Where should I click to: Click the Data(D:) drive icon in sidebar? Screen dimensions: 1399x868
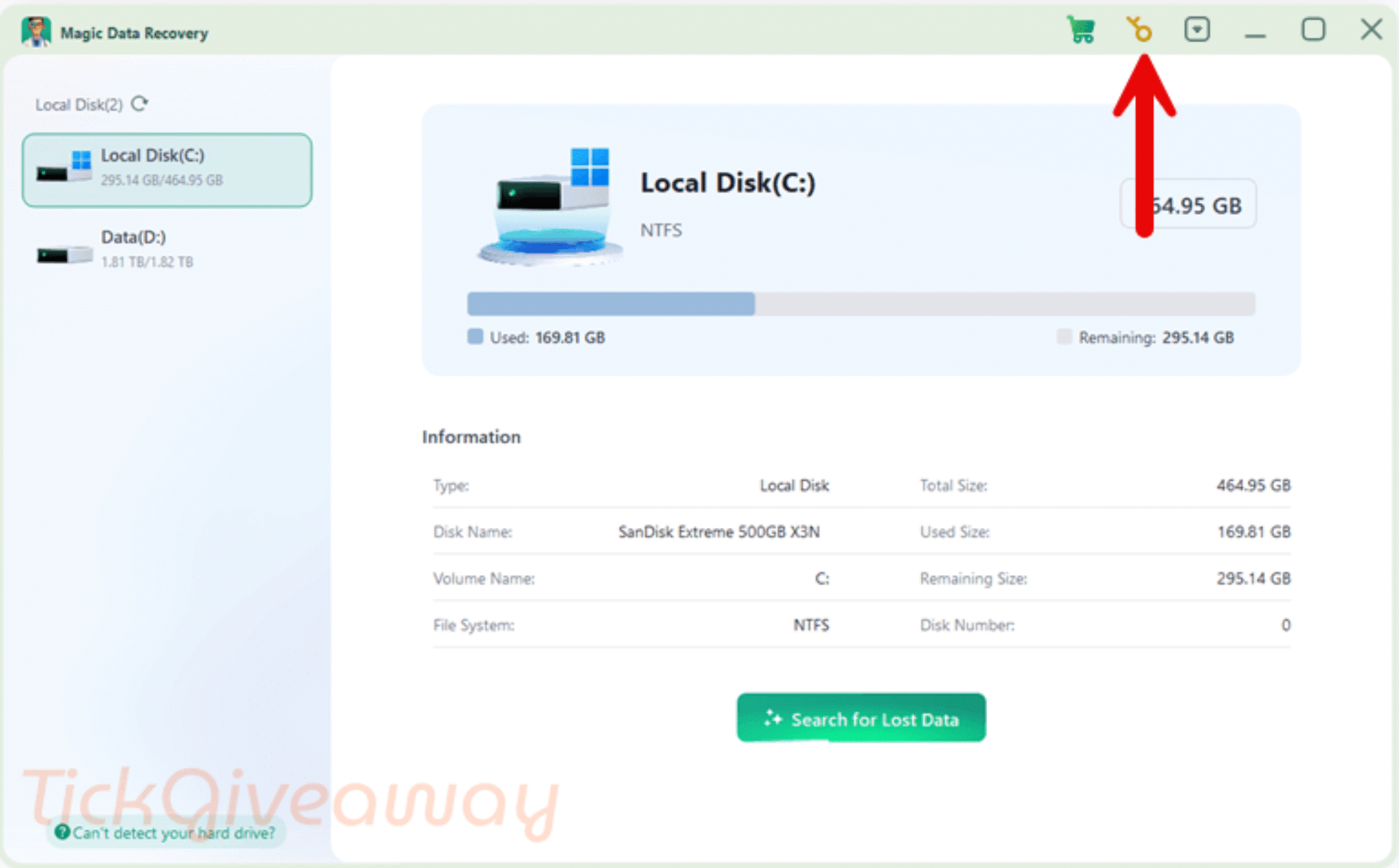(64, 255)
